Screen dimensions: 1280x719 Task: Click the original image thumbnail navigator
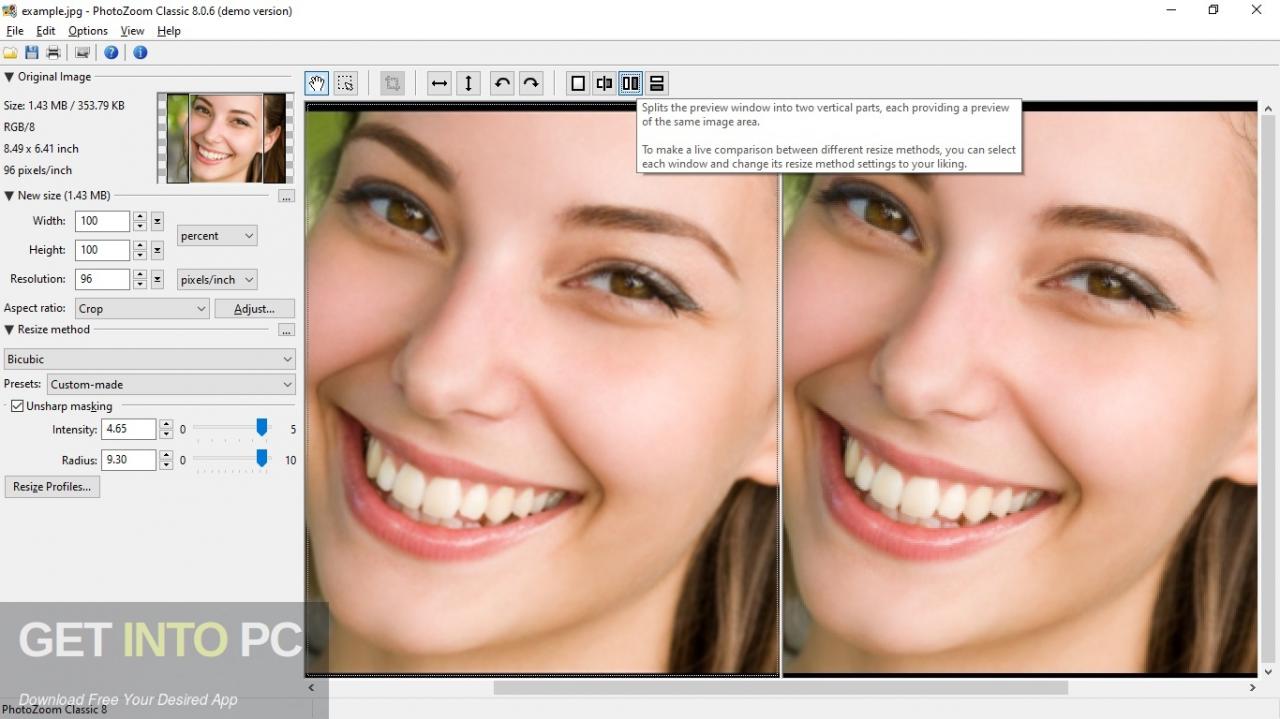click(225, 138)
